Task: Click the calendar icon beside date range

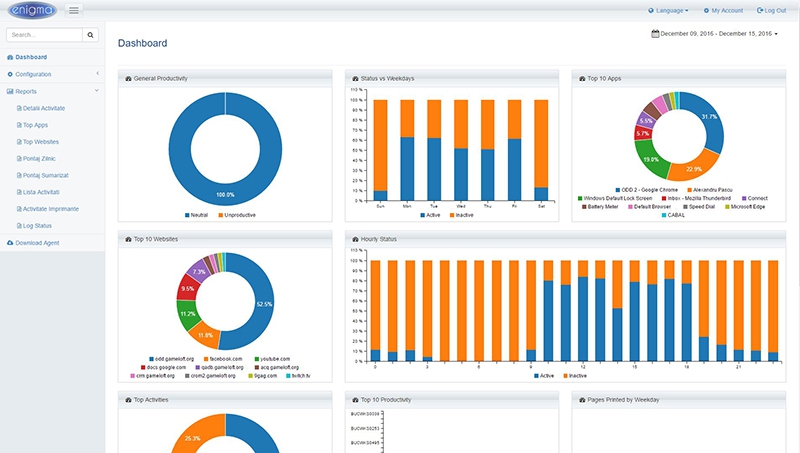Action: 655,34
